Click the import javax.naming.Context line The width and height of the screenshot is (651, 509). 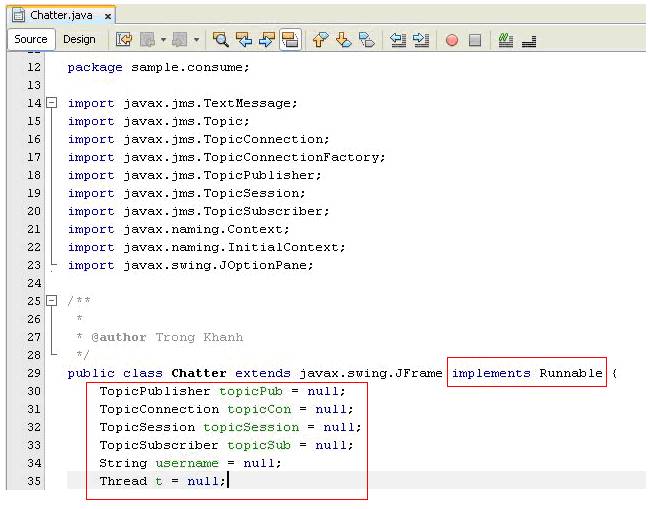coord(178,229)
